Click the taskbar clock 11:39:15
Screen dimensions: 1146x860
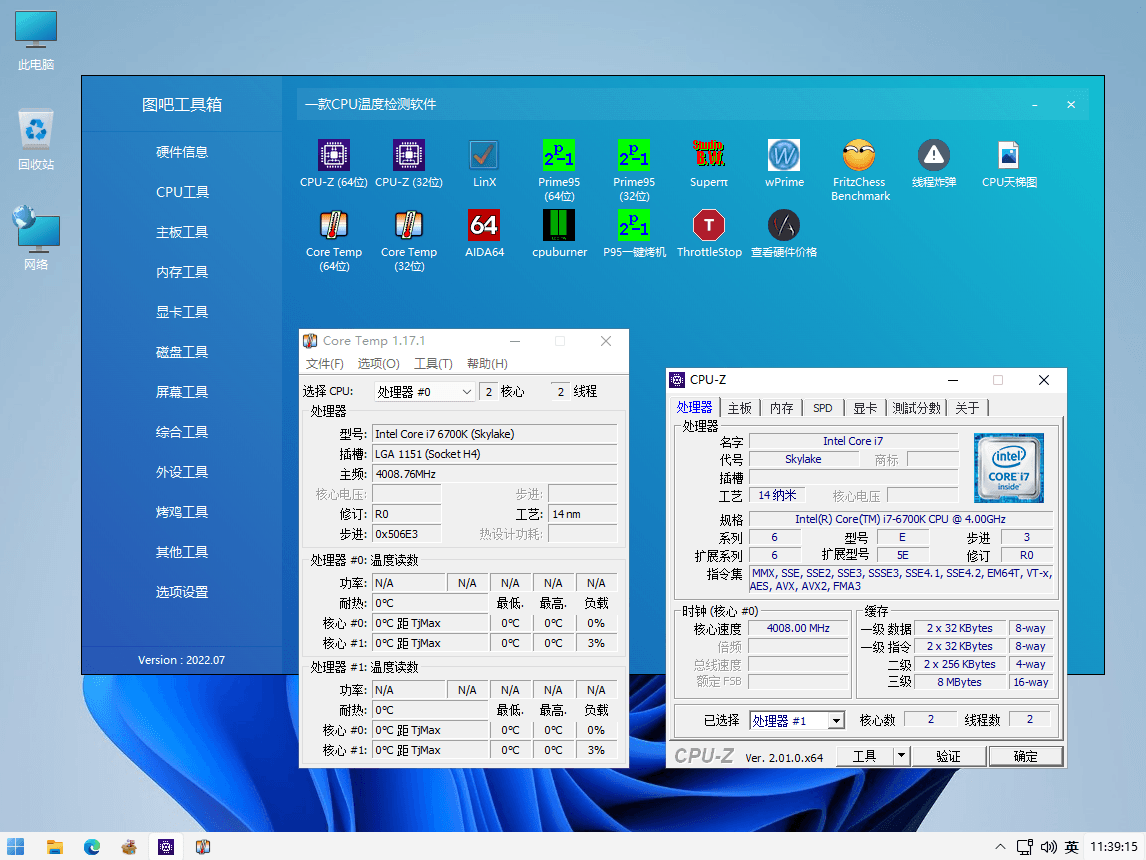(1114, 847)
